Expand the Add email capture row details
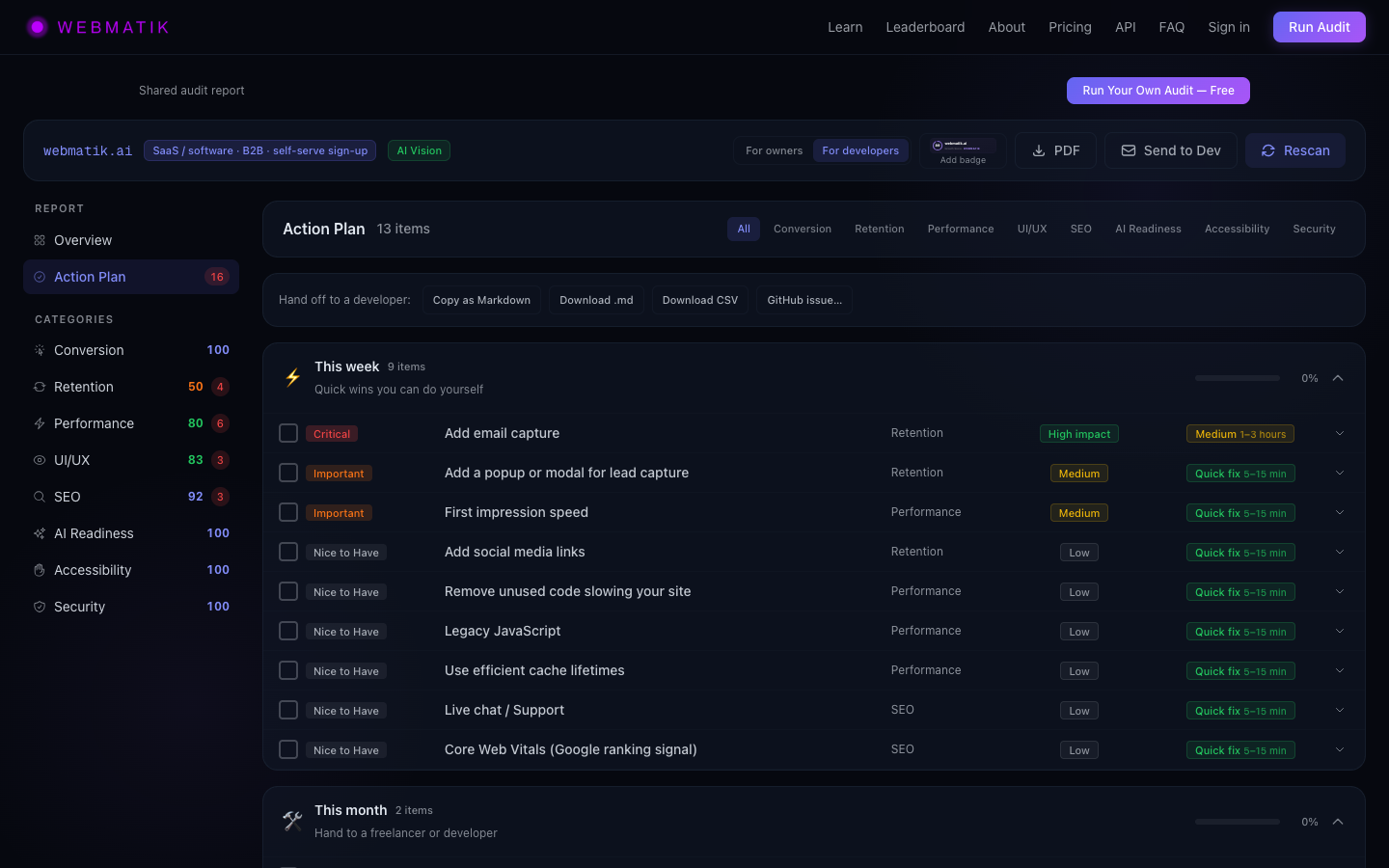Image resolution: width=1389 pixels, height=868 pixels. coord(1340,433)
